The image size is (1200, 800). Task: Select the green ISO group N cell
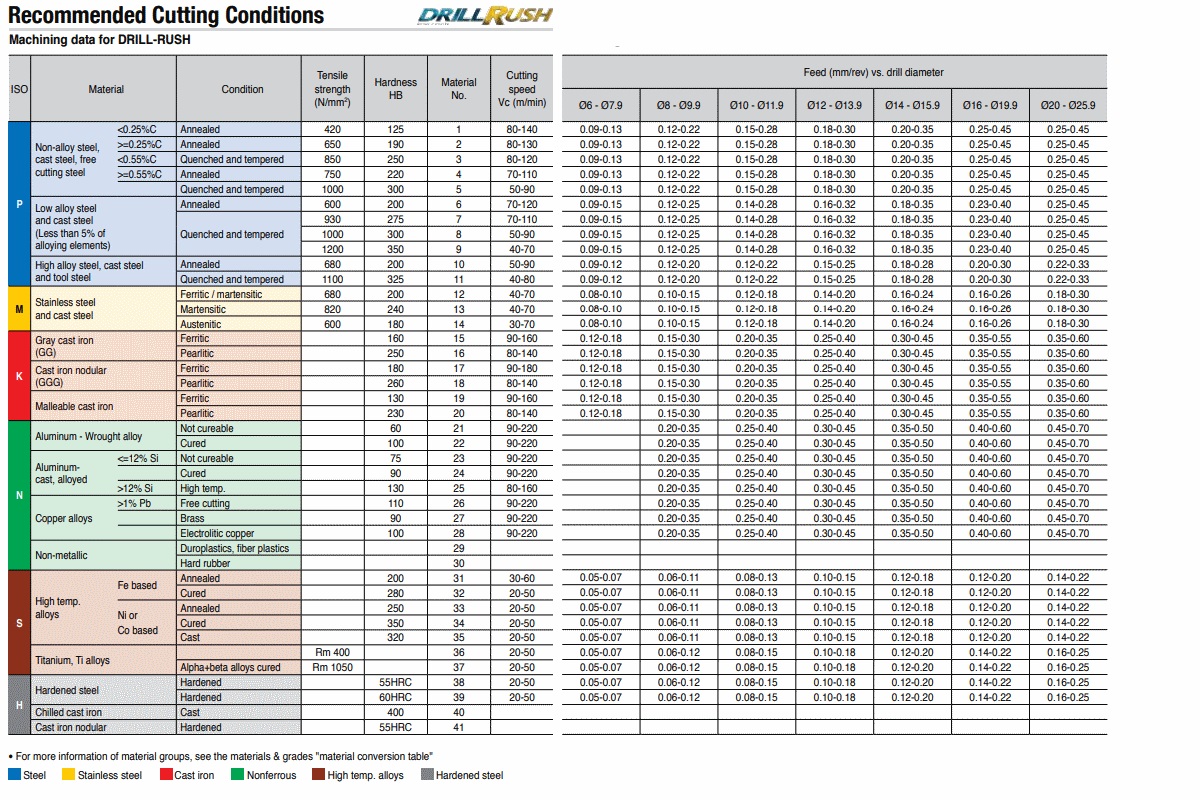pos(19,496)
